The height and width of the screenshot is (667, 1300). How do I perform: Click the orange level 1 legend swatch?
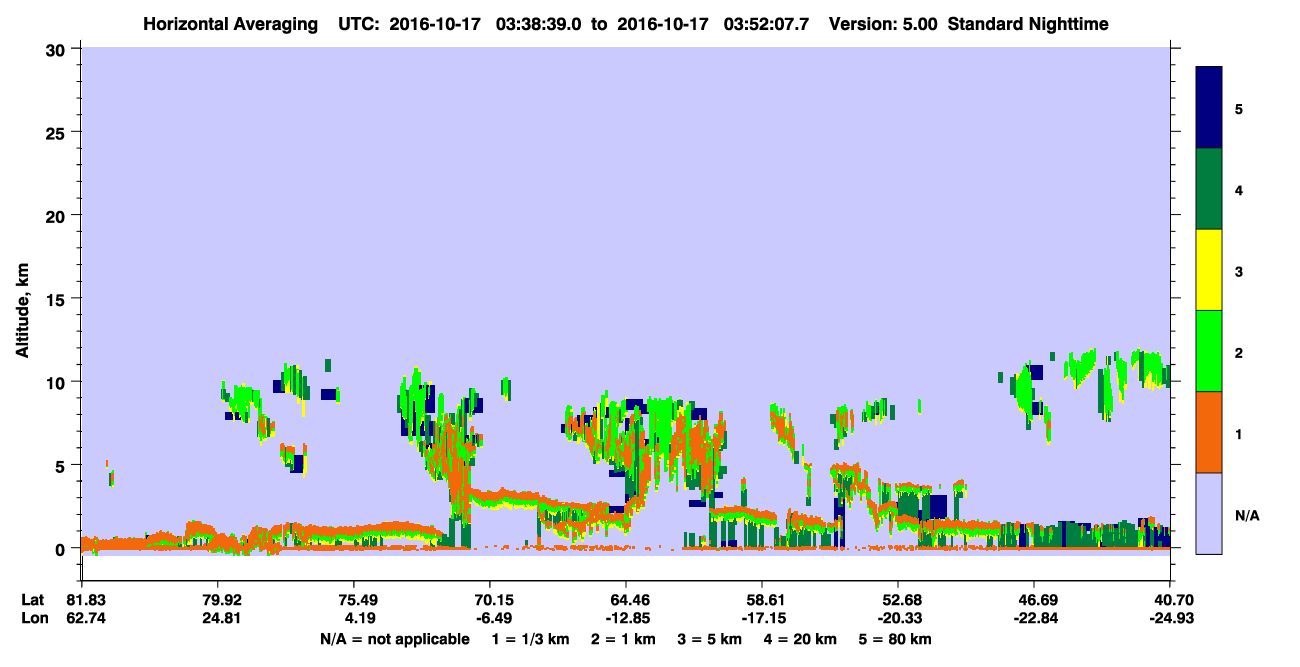(x=1209, y=432)
